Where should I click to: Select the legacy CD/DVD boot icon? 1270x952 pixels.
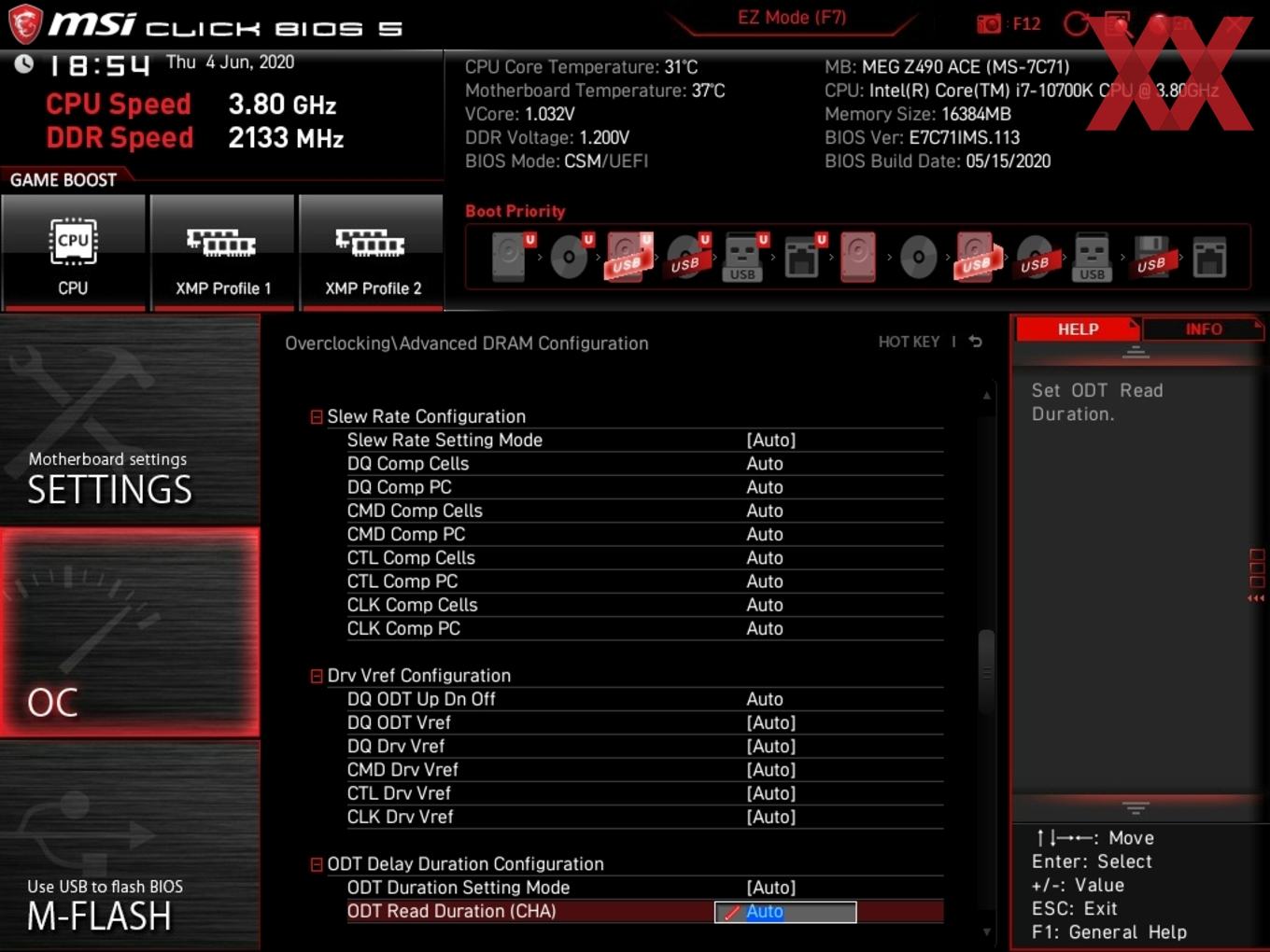tap(918, 257)
